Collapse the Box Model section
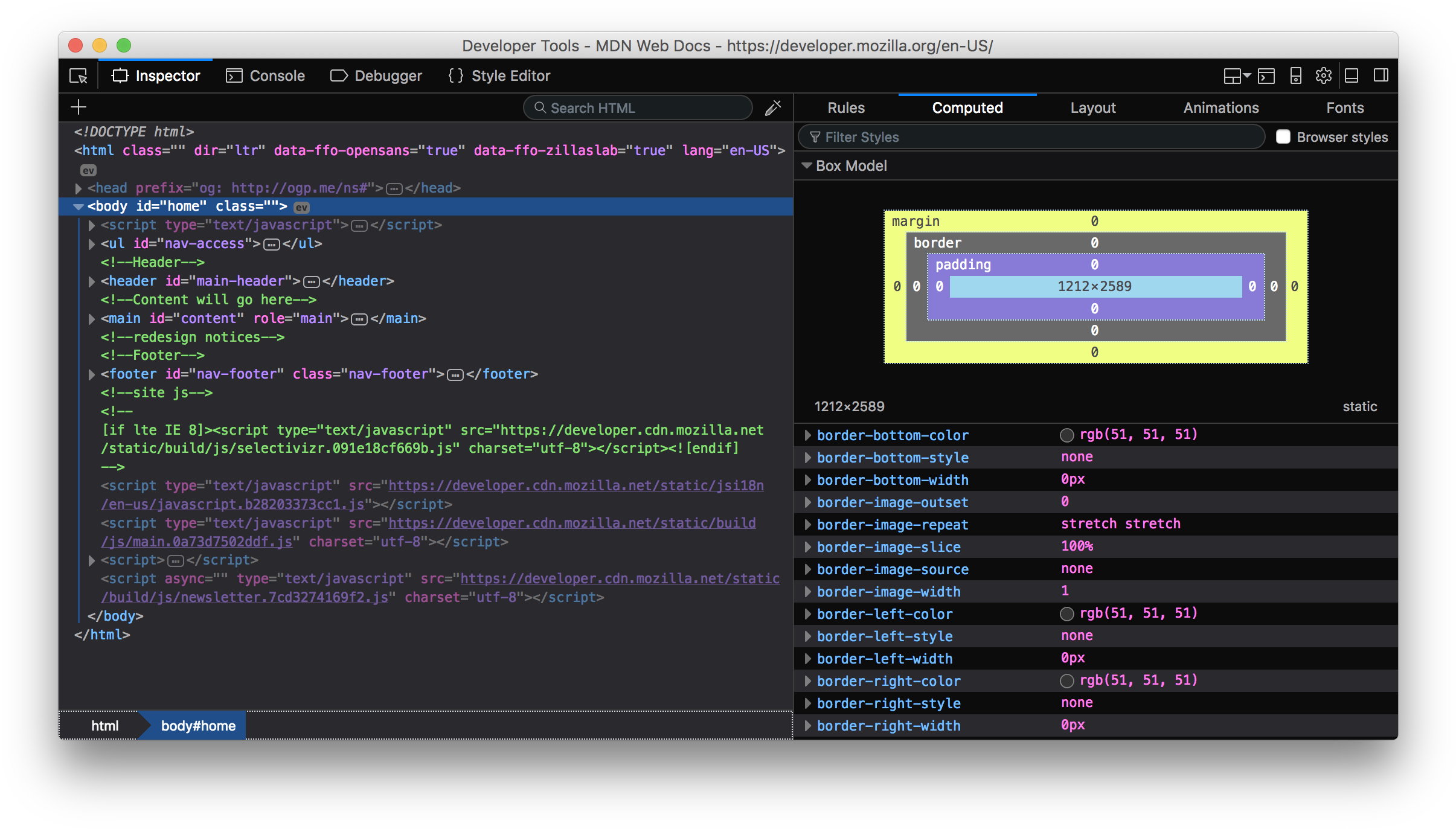 pos(806,165)
